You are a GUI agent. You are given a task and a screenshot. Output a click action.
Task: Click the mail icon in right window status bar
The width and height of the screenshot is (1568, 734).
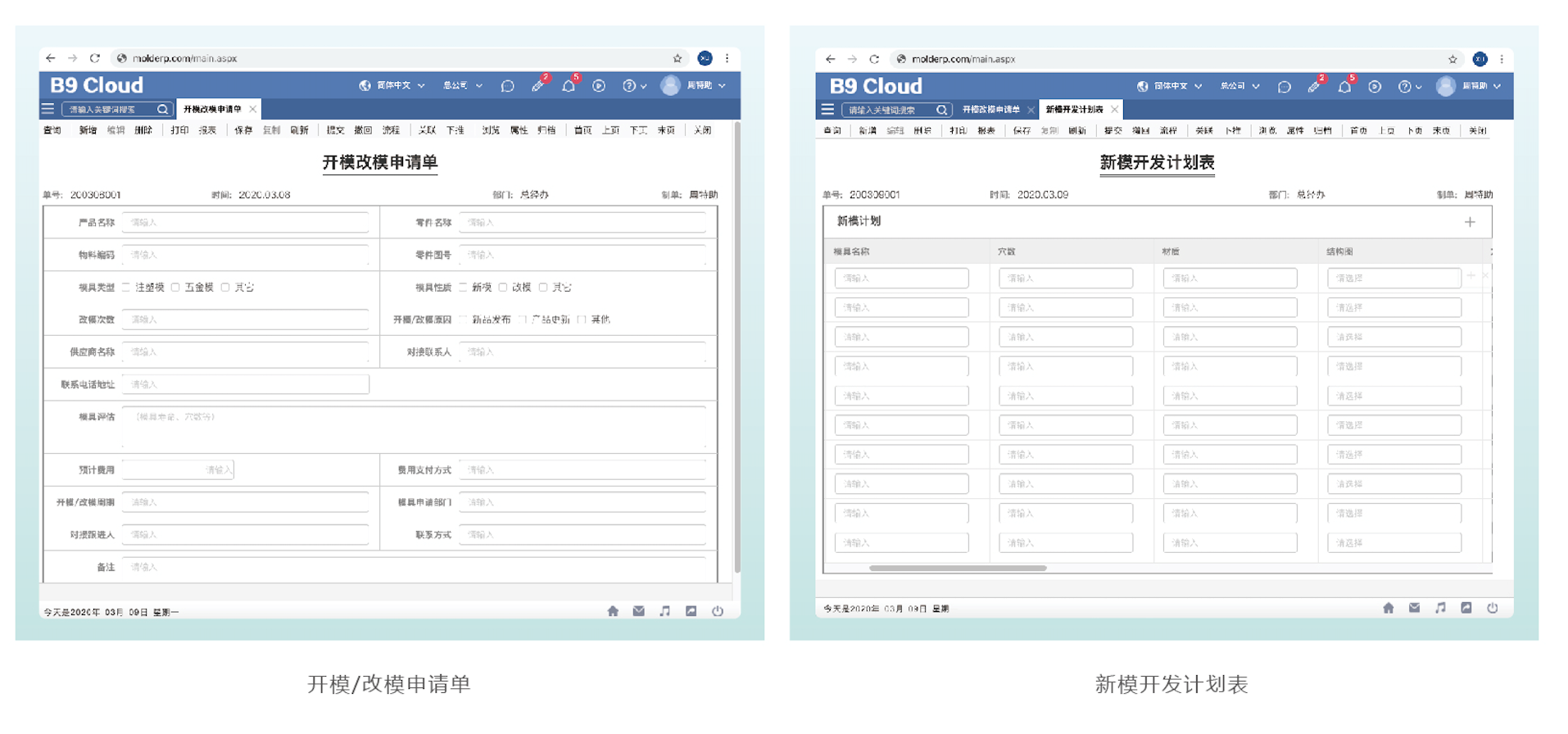click(x=1414, y=608)
